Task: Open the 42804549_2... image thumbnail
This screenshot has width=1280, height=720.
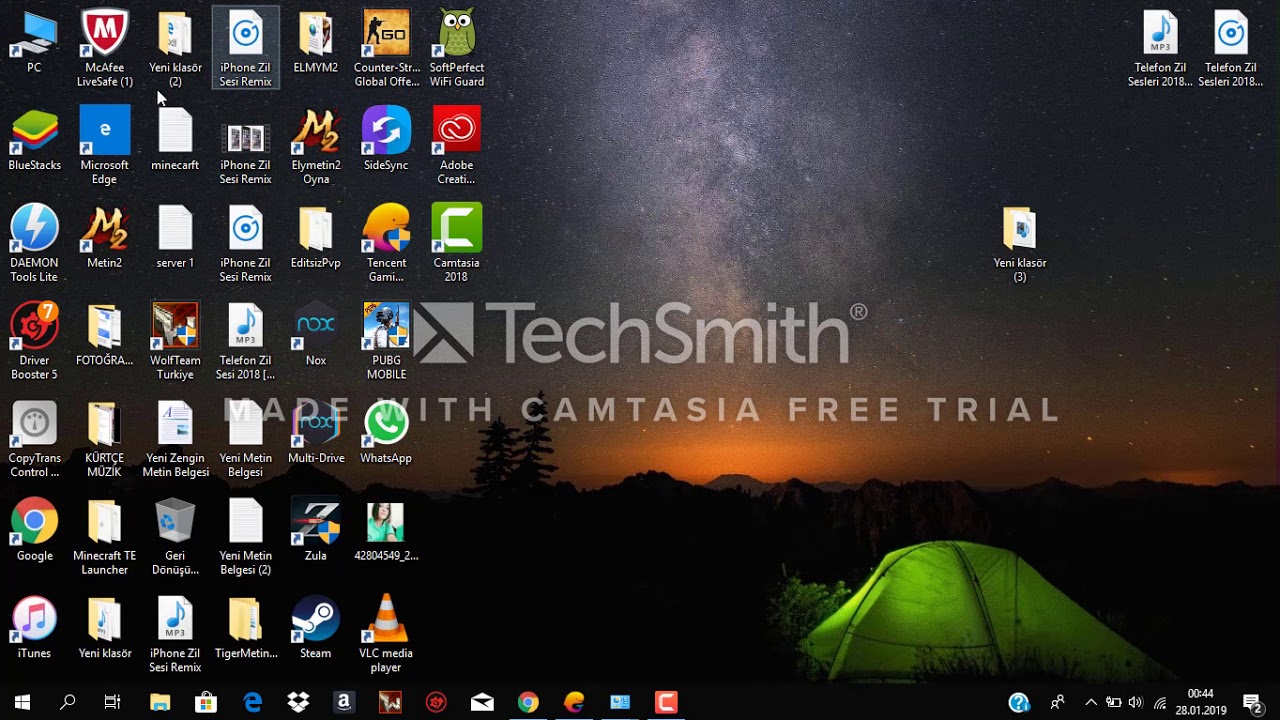Action: (386, 530)
